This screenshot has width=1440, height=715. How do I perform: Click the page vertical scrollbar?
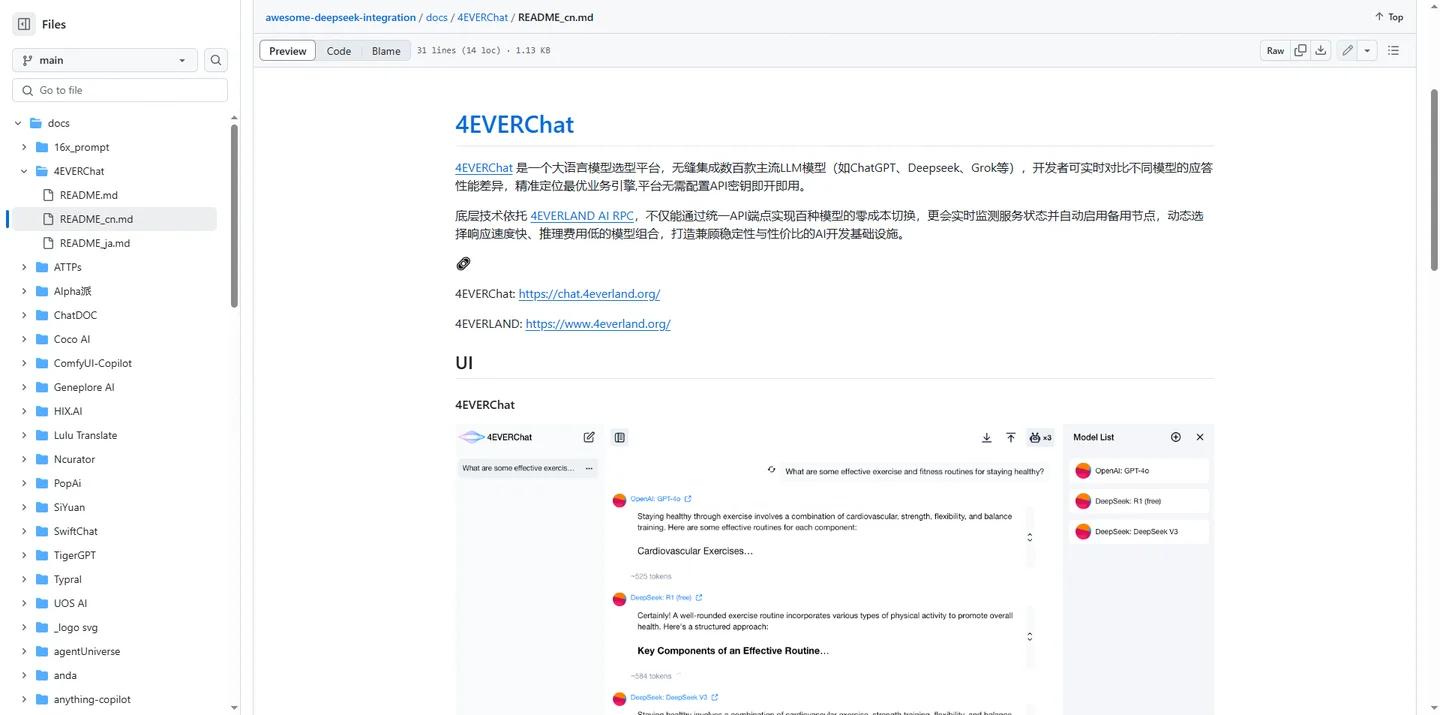[1434, 180]
